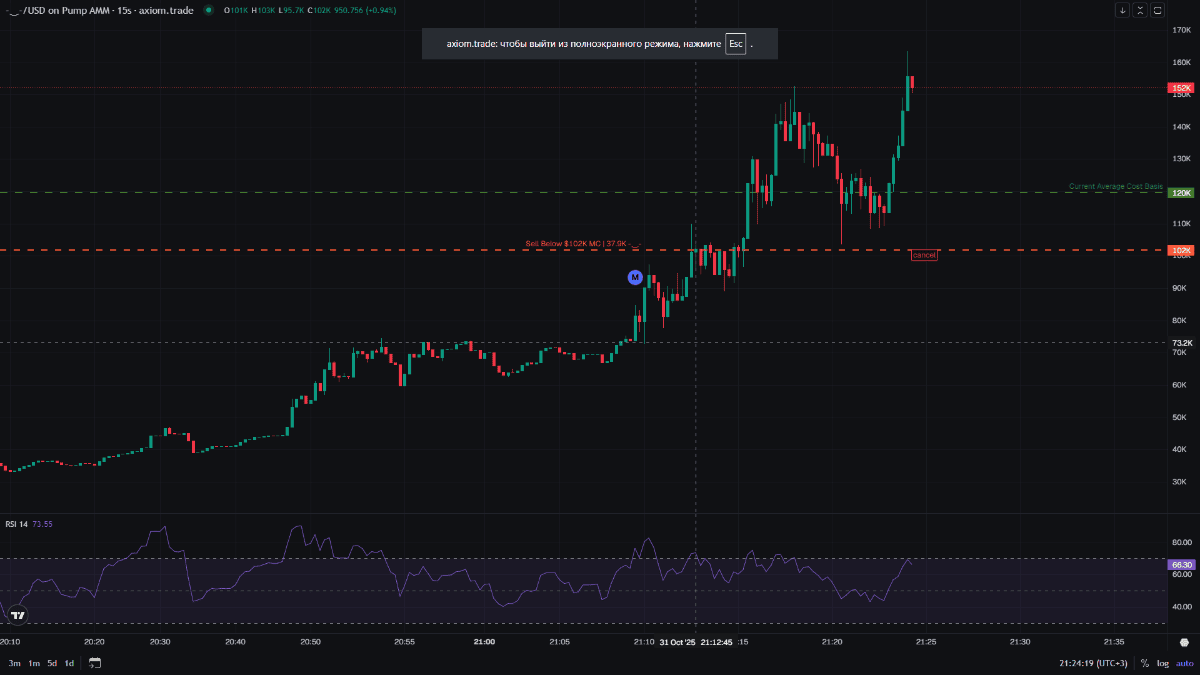Click the green status dot beside symbol
This screenshot has height=675, width=1200.
[208, 10]
